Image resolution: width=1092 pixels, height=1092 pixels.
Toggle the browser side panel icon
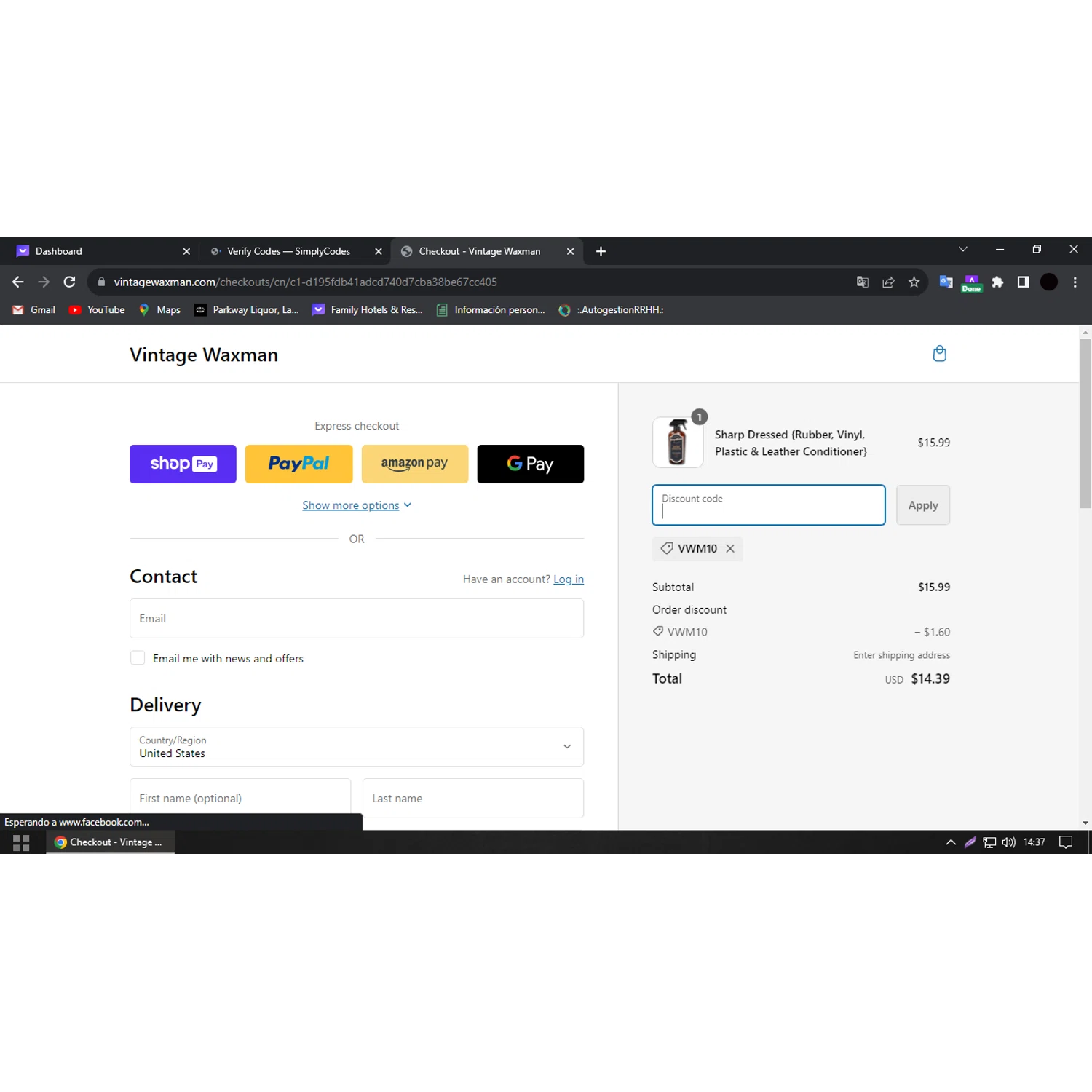(x=1023, y=282)
